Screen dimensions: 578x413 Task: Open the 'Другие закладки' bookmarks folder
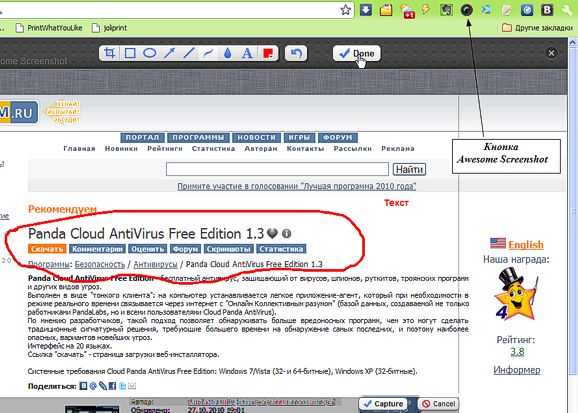point(537,28)
